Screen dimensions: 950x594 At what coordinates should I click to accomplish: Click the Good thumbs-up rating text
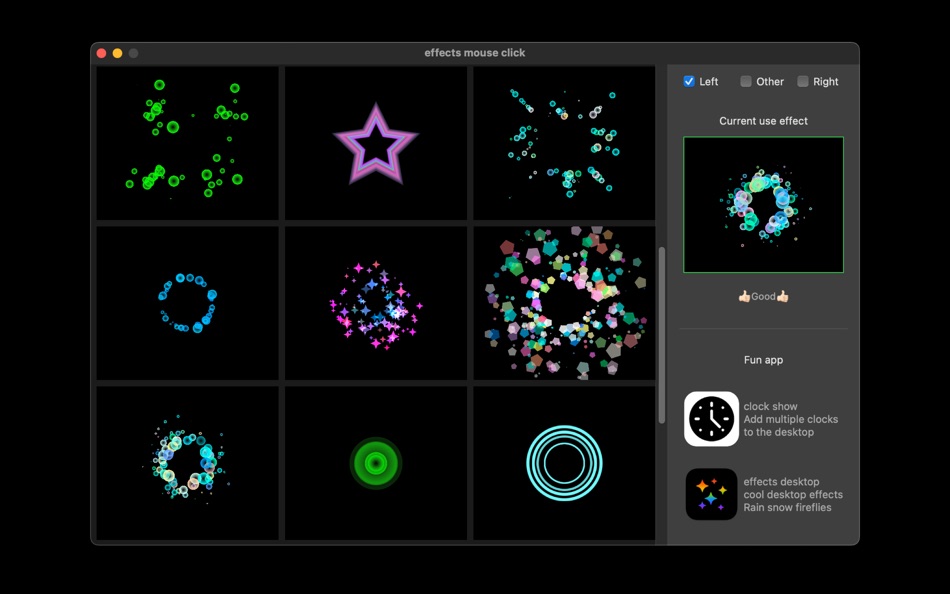(x=763, y=296)
